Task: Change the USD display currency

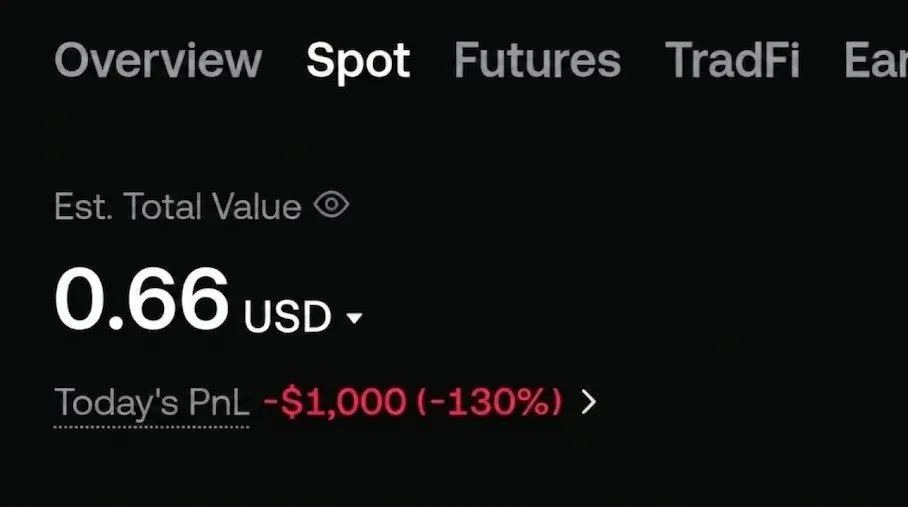Action: (x=303, y=316)
